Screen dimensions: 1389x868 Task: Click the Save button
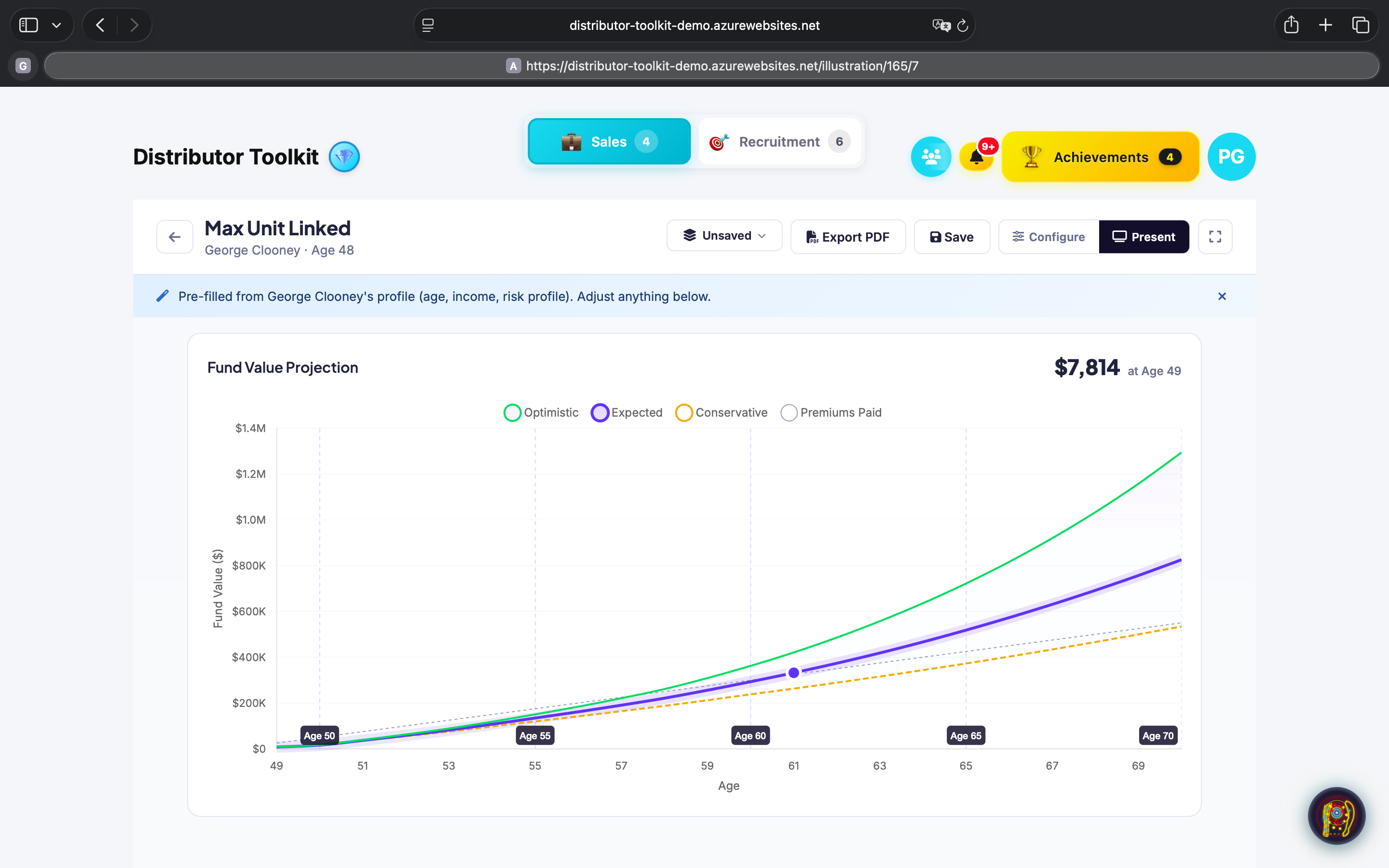point(952,236)
